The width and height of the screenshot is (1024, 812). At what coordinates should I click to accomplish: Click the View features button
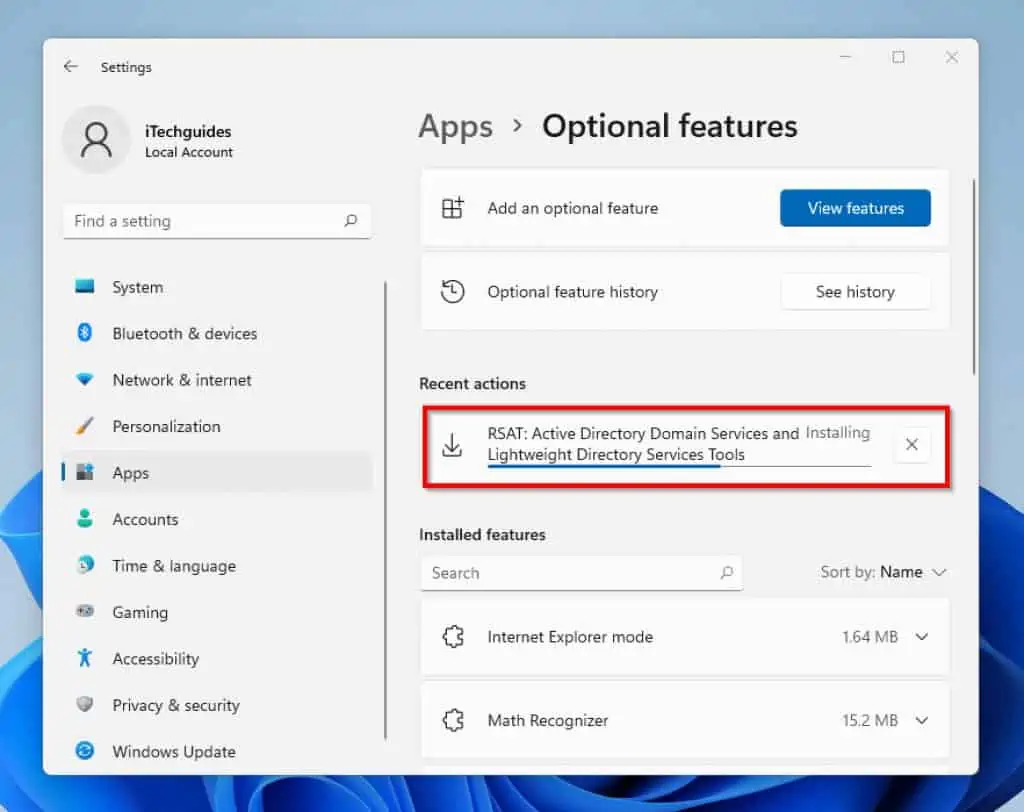coord(855,208)
